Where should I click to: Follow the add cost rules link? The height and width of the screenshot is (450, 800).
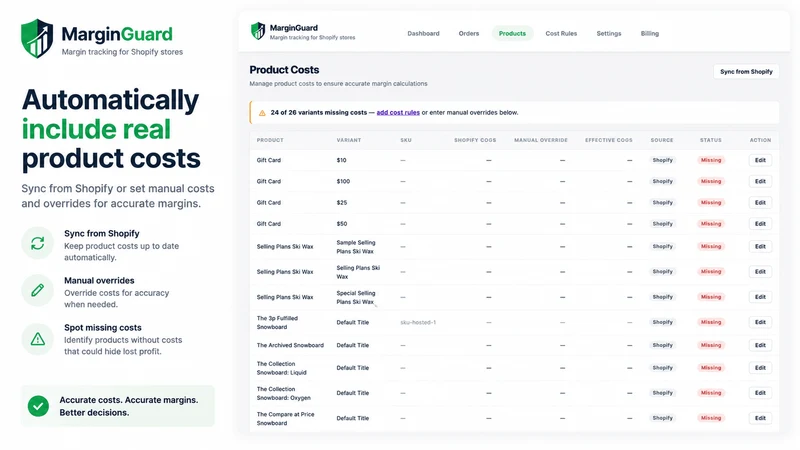(398, 113)
